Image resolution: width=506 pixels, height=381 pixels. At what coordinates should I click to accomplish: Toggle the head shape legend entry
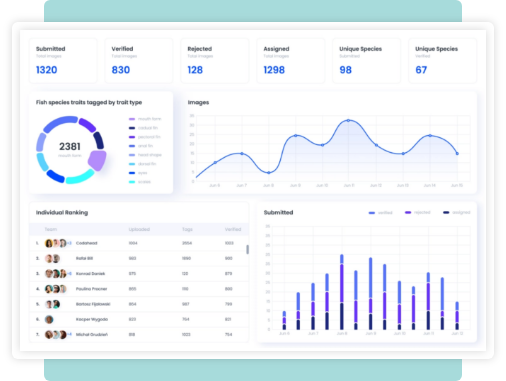tap(145, 155)
